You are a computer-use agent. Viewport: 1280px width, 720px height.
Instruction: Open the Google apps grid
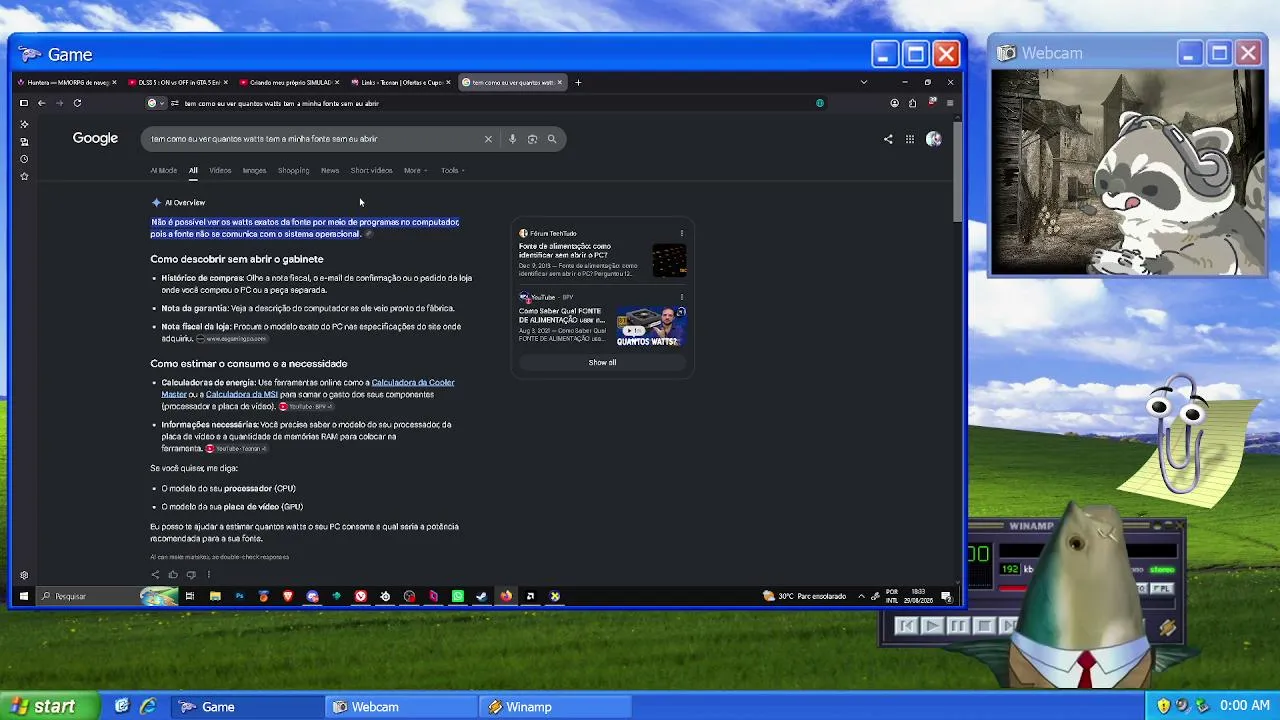click(x=910, y=139)
